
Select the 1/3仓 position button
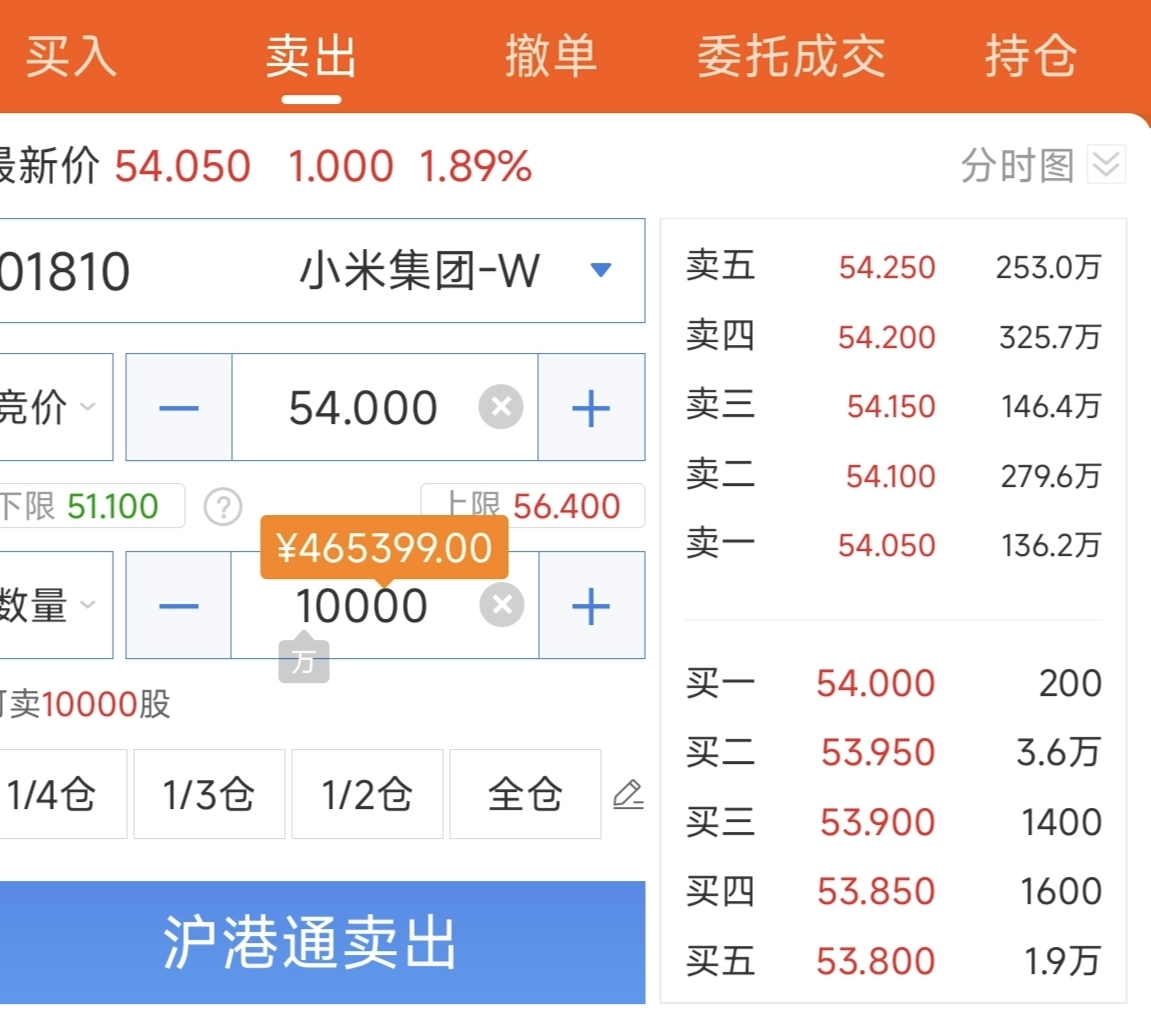[209, 794]
